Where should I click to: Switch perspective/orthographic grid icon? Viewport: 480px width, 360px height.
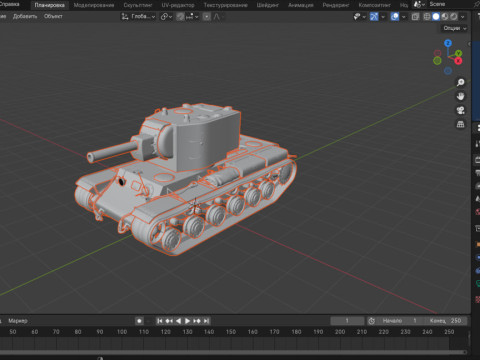point(461,124)
